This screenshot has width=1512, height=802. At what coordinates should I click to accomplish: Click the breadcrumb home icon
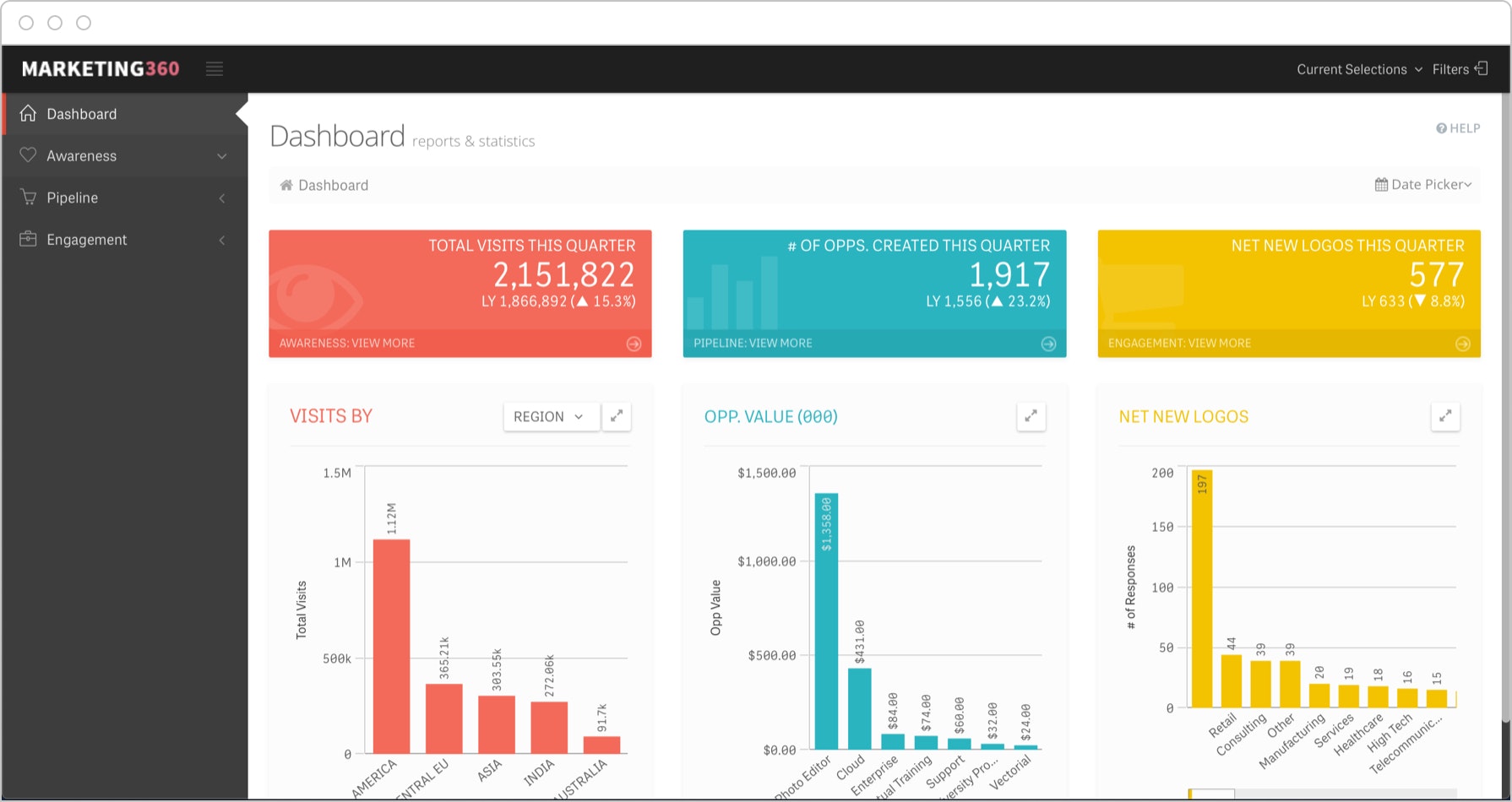coord(286,185)
